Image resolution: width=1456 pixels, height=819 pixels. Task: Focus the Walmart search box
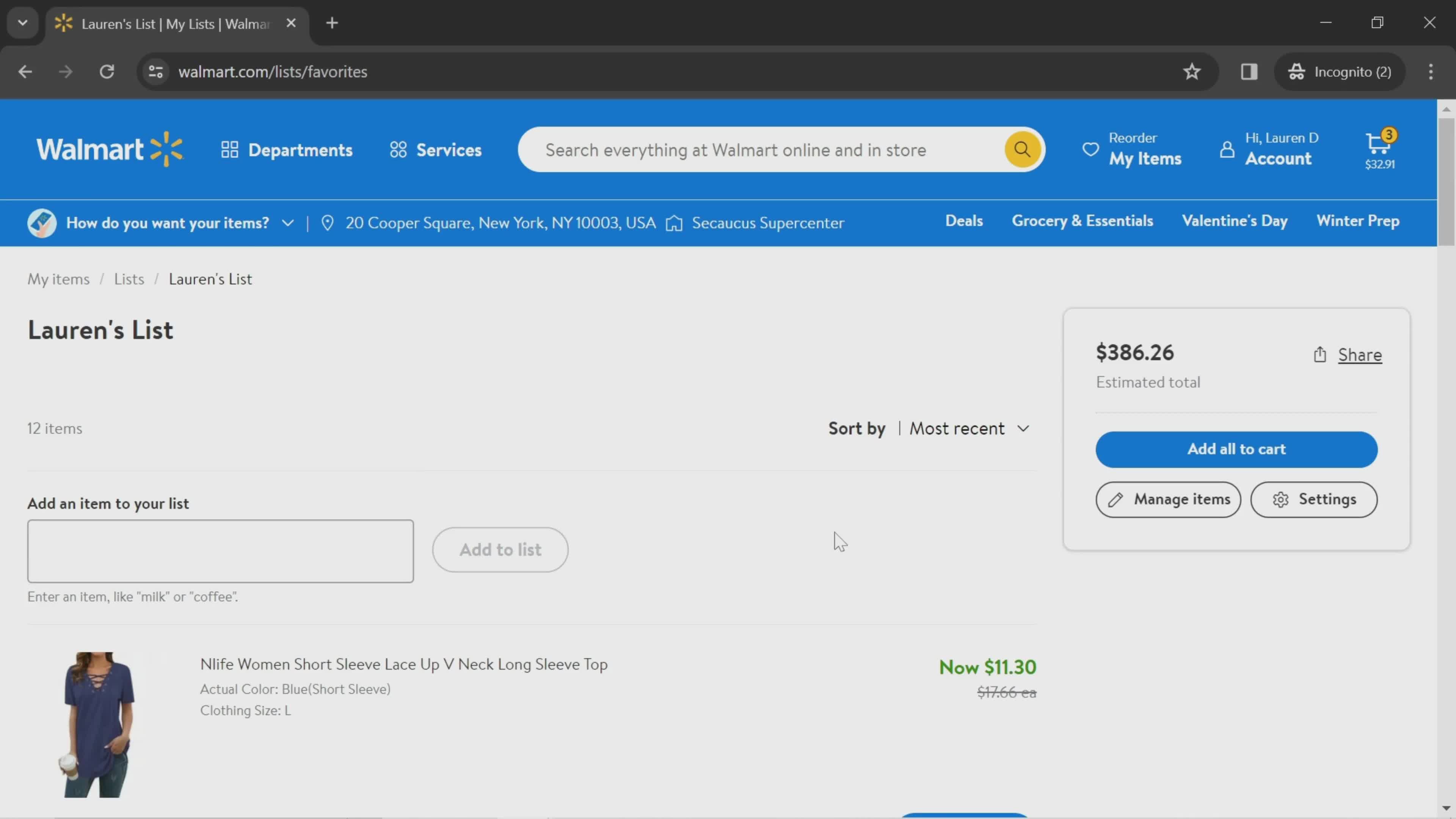[x=760, y=150]
